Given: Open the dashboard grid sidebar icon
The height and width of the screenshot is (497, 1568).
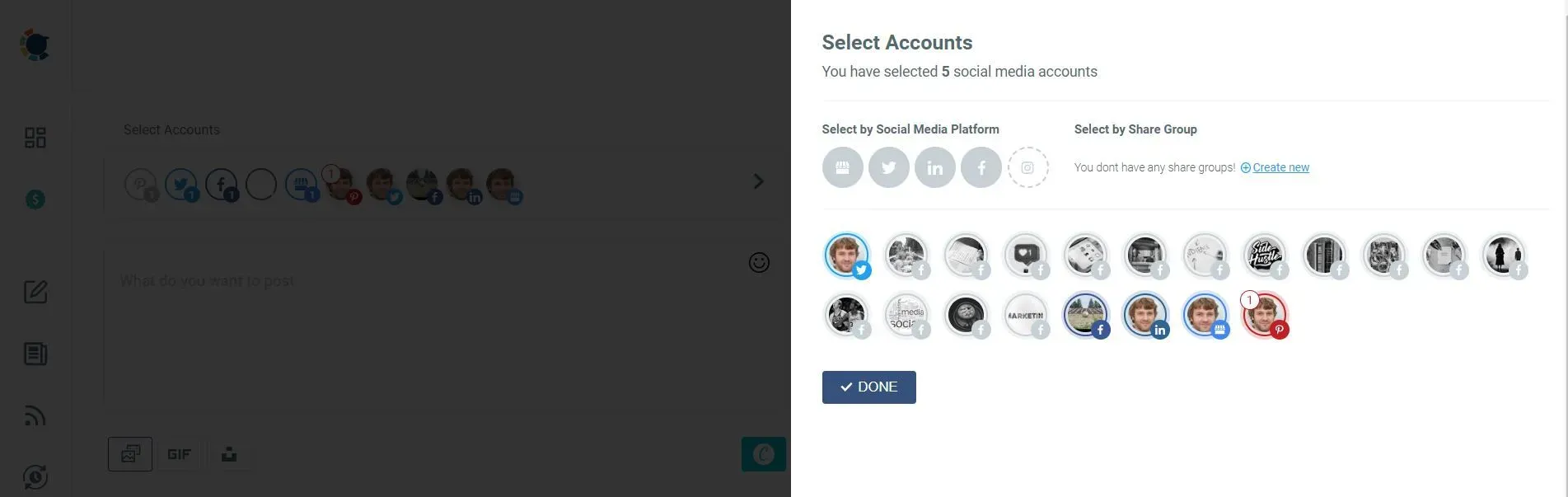Looking at the screenshot, I should (35, 137).
